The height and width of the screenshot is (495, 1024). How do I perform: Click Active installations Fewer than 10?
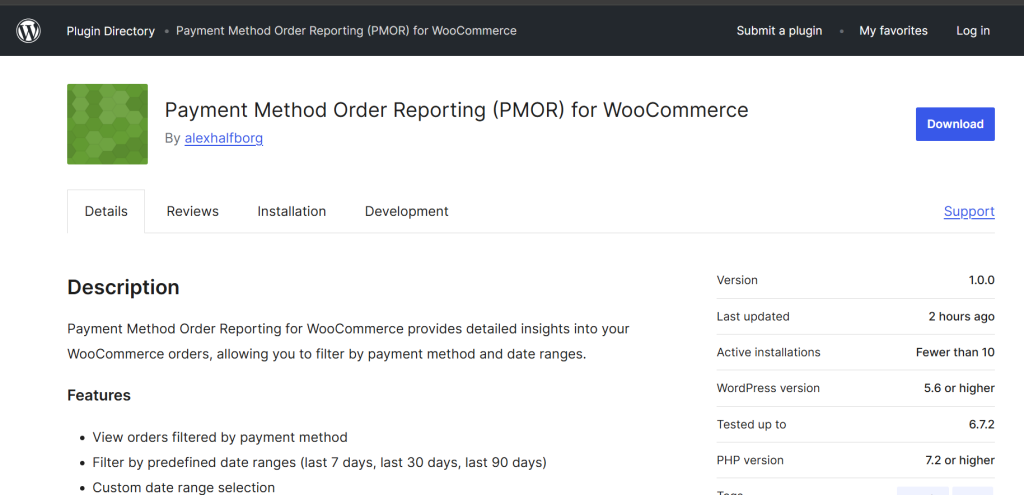click(955, 353)
